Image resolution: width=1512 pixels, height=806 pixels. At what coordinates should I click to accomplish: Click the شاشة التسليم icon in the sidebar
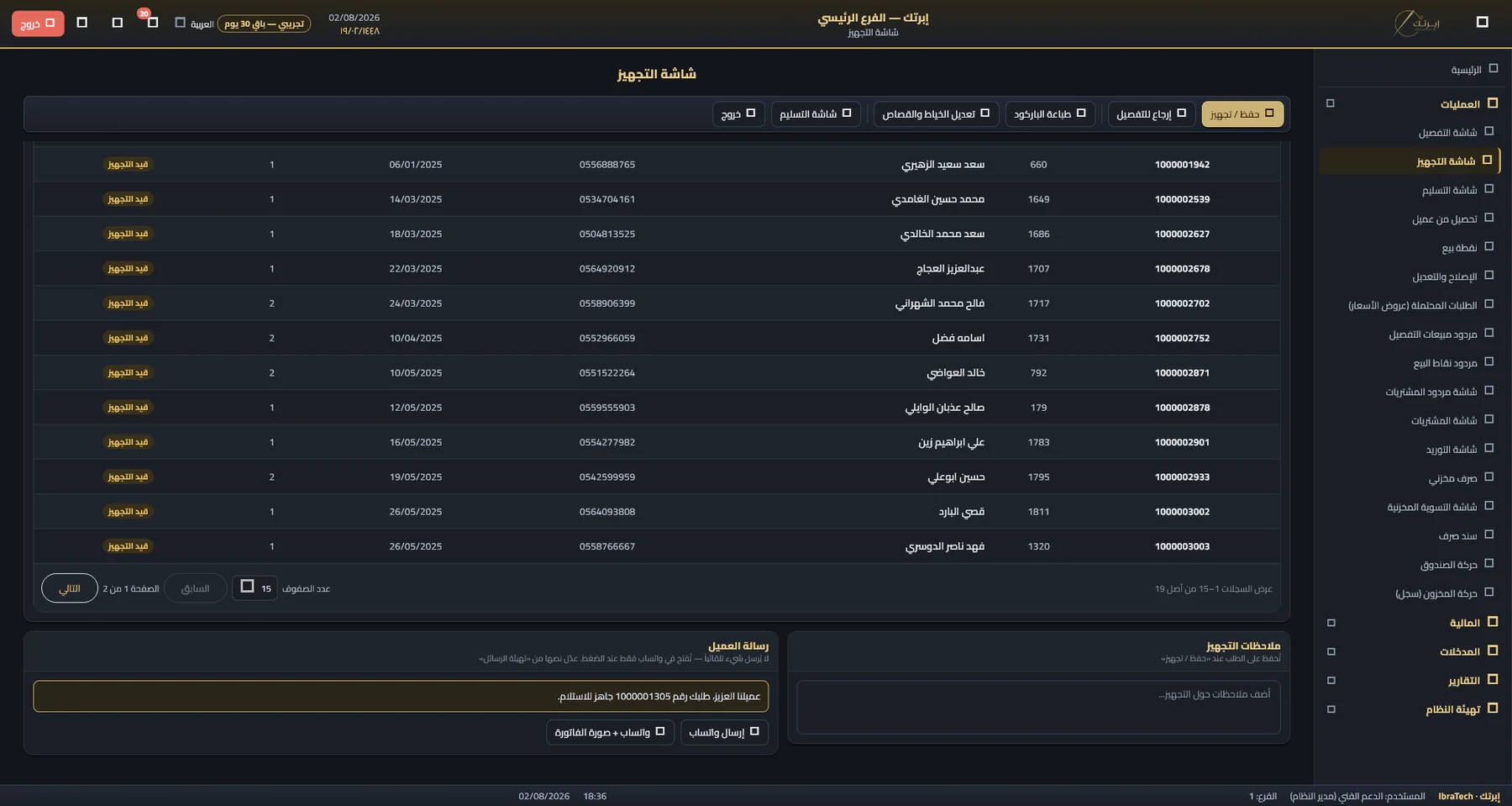1488,190
